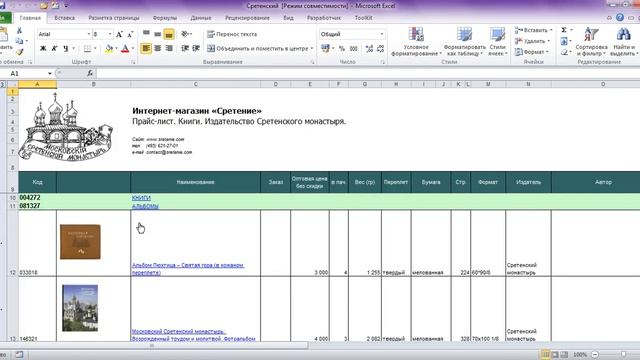Toggle bold Ж formatting
640x360 pixels.
(43, 49)
